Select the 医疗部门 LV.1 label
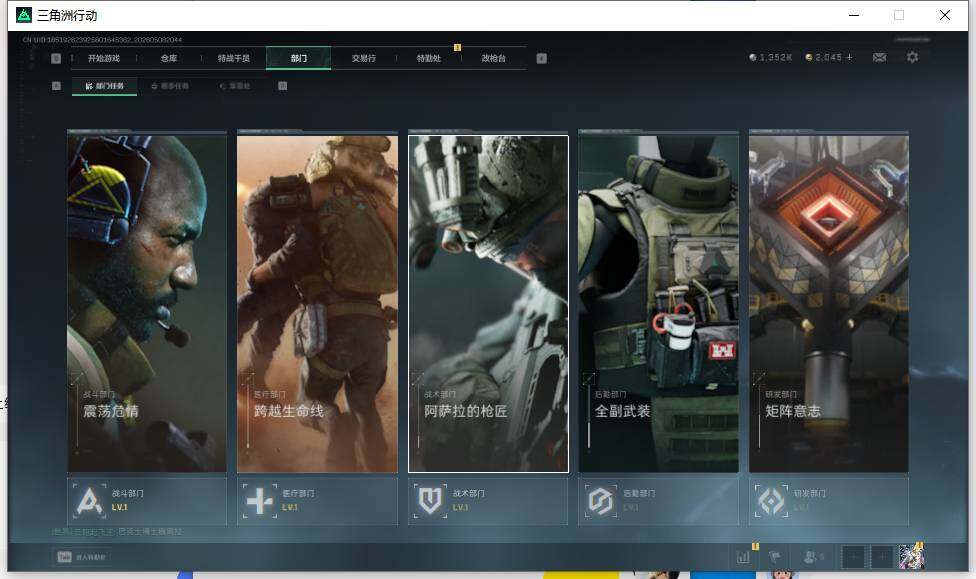Screen dimensions: 976x579 tap(290, 507)
